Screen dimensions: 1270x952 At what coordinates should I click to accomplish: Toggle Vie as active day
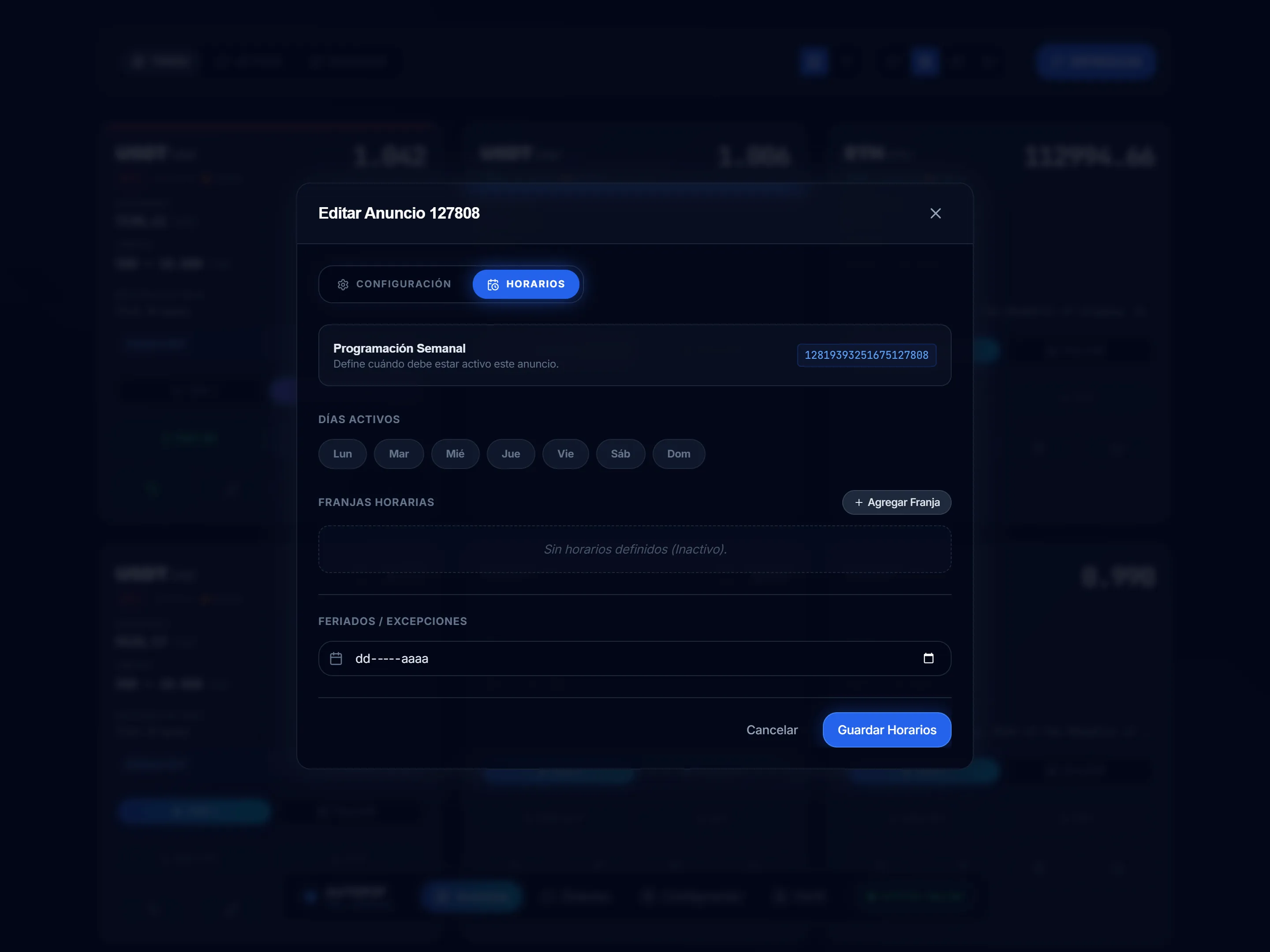pos(565,454)
